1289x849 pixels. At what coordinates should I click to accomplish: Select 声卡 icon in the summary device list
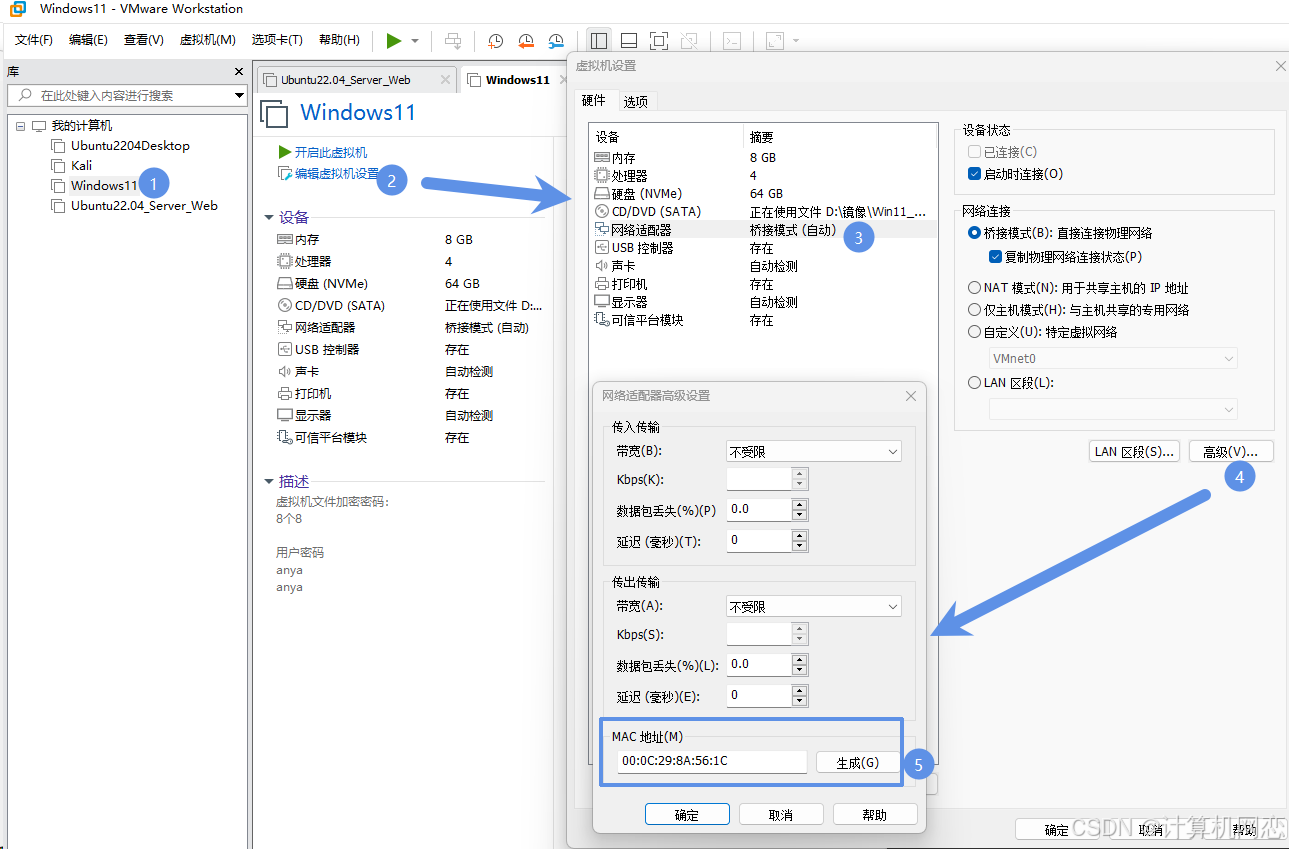click(285, 371)
